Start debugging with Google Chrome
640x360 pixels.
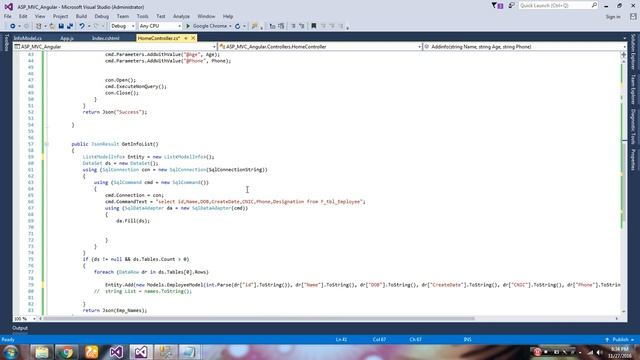206,26
